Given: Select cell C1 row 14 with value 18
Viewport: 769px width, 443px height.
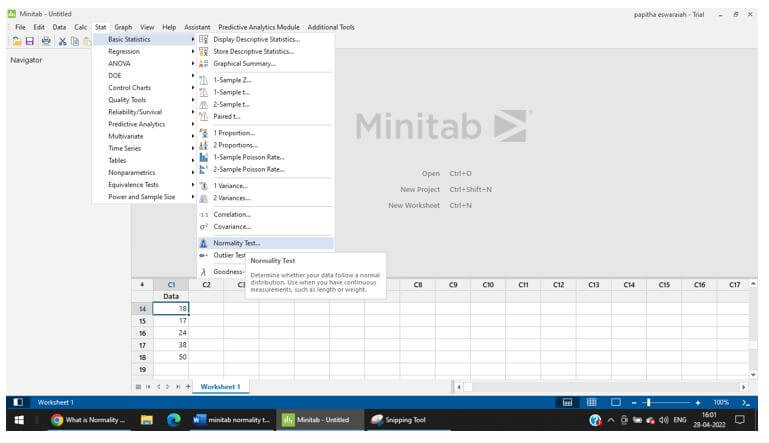Looking at the screenshot, I should click(x=171, y=309).
